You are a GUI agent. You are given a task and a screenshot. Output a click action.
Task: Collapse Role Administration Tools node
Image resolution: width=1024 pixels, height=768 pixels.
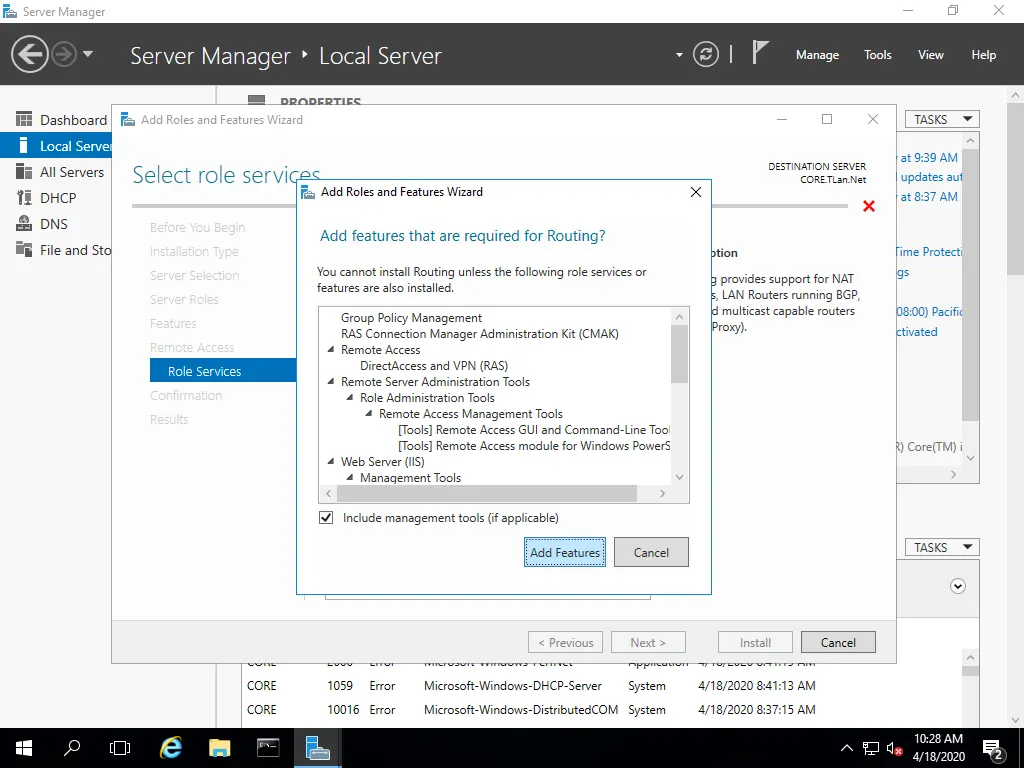(x=349, y=398)
